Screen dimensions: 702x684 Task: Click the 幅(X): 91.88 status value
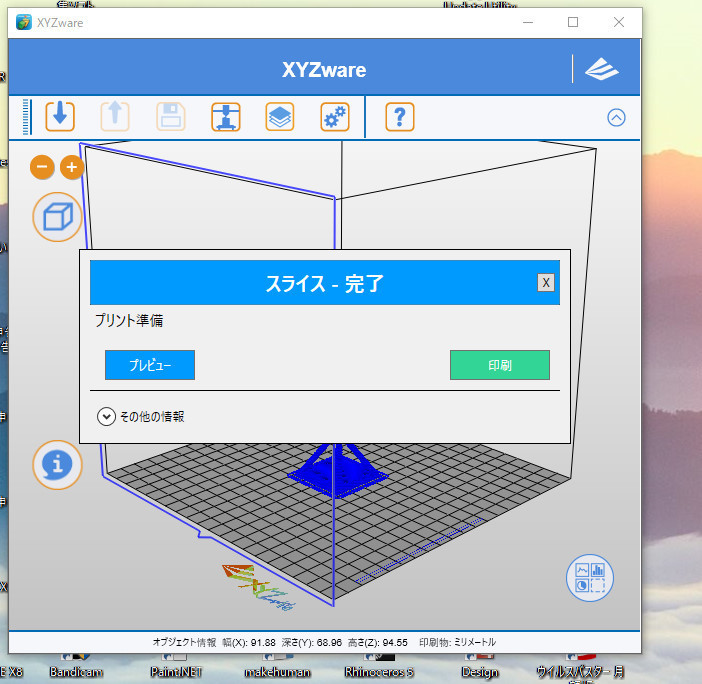point(249,643)
